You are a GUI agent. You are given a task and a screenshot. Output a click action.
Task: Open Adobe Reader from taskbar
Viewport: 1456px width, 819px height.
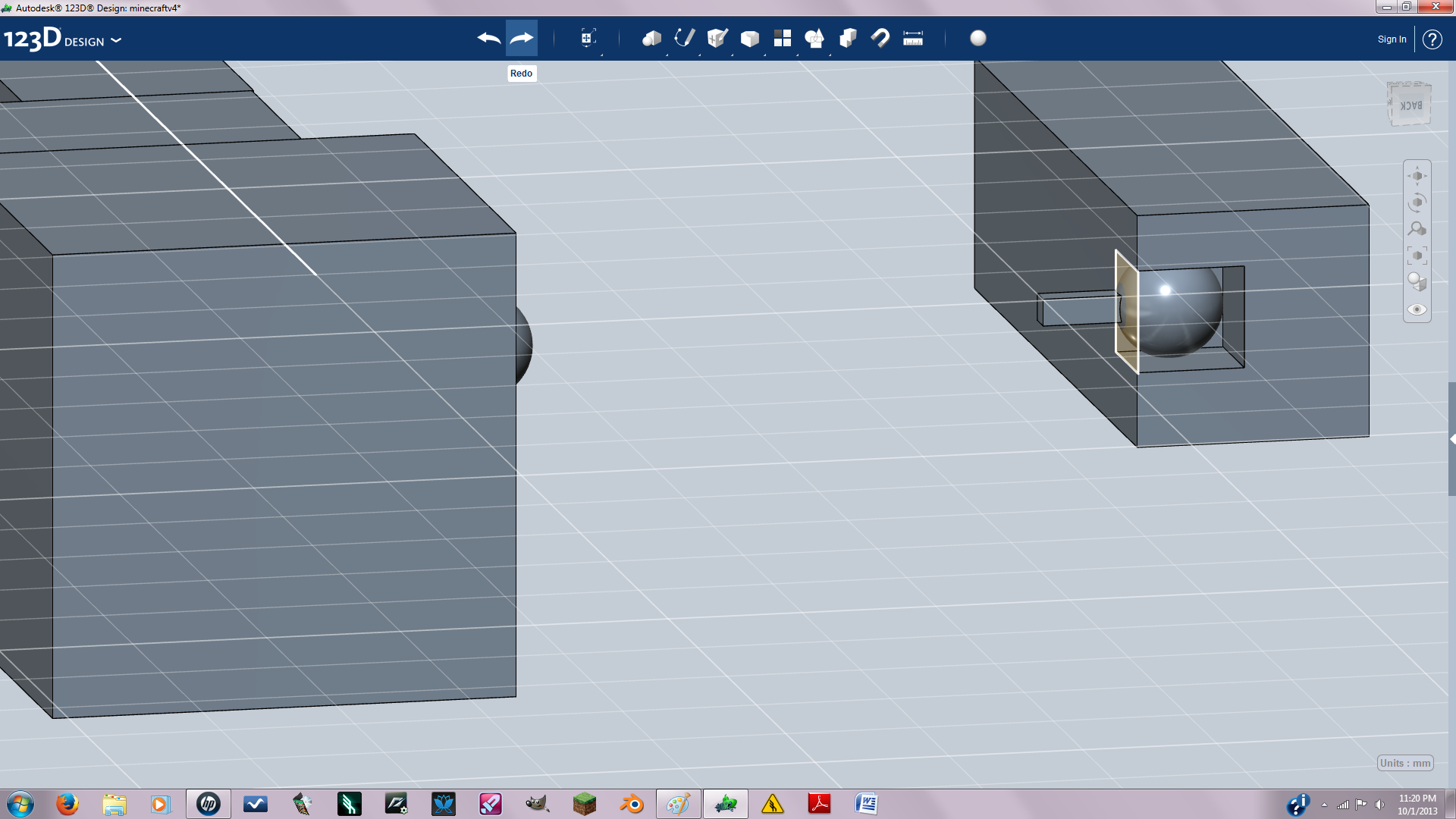tap(819, 804)
